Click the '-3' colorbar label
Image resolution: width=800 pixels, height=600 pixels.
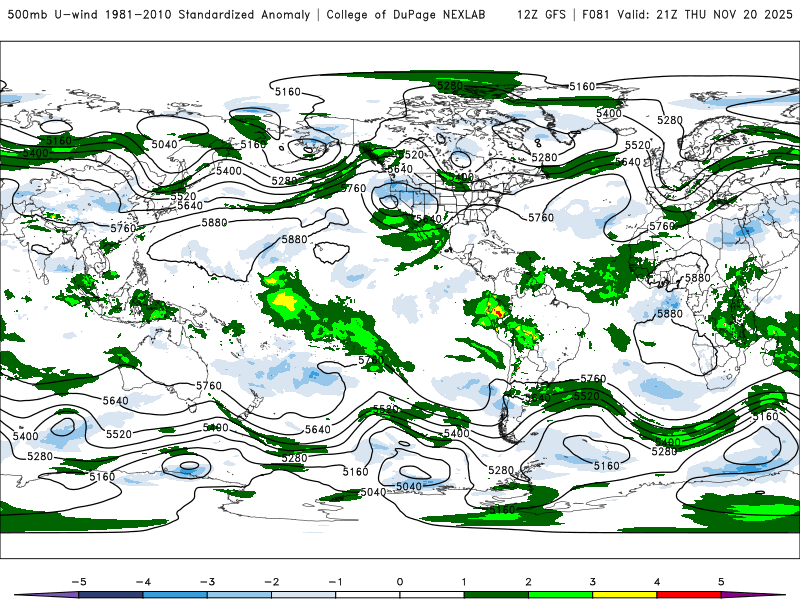[207, 582]
